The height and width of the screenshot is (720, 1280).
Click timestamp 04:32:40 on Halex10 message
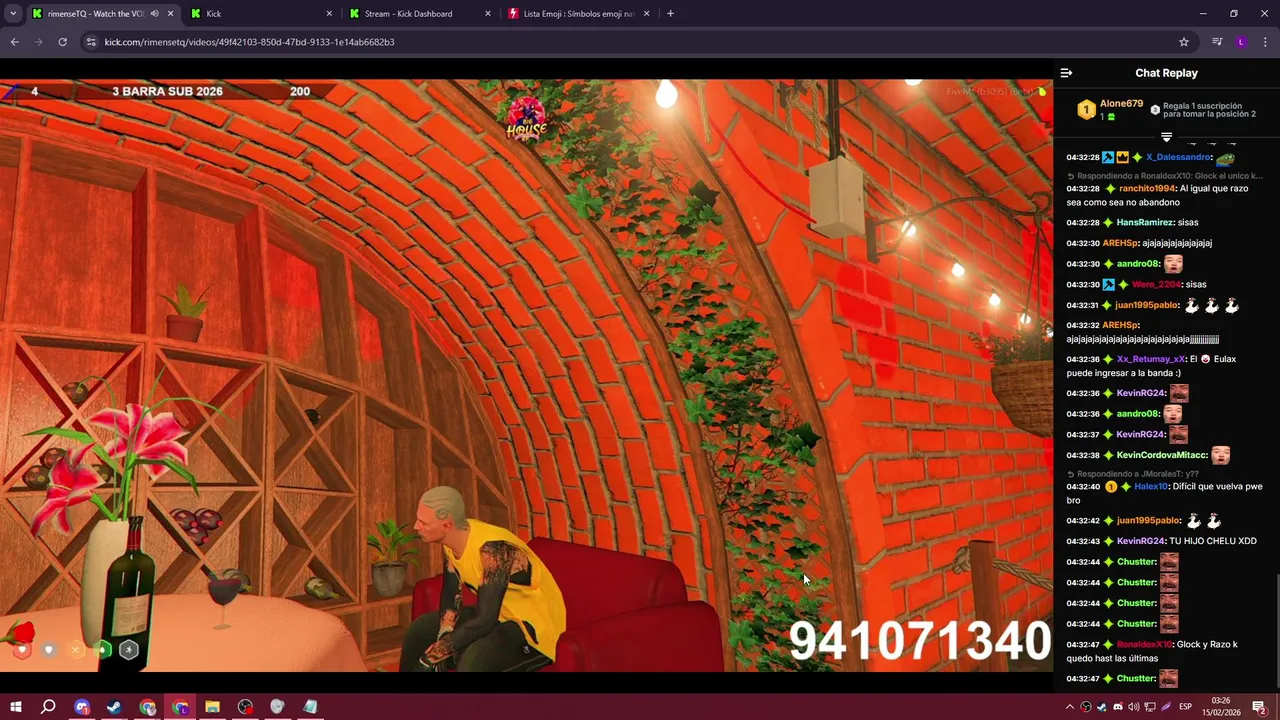point(1082,486)
